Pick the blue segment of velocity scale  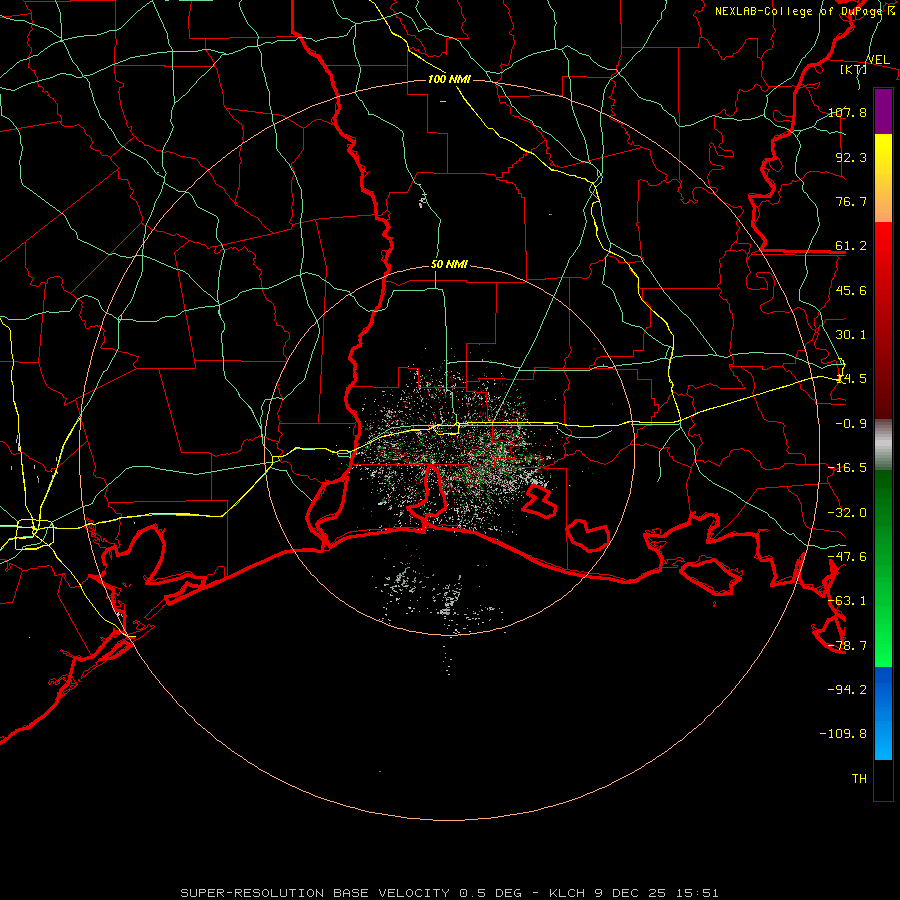click(x=883, y=713)
